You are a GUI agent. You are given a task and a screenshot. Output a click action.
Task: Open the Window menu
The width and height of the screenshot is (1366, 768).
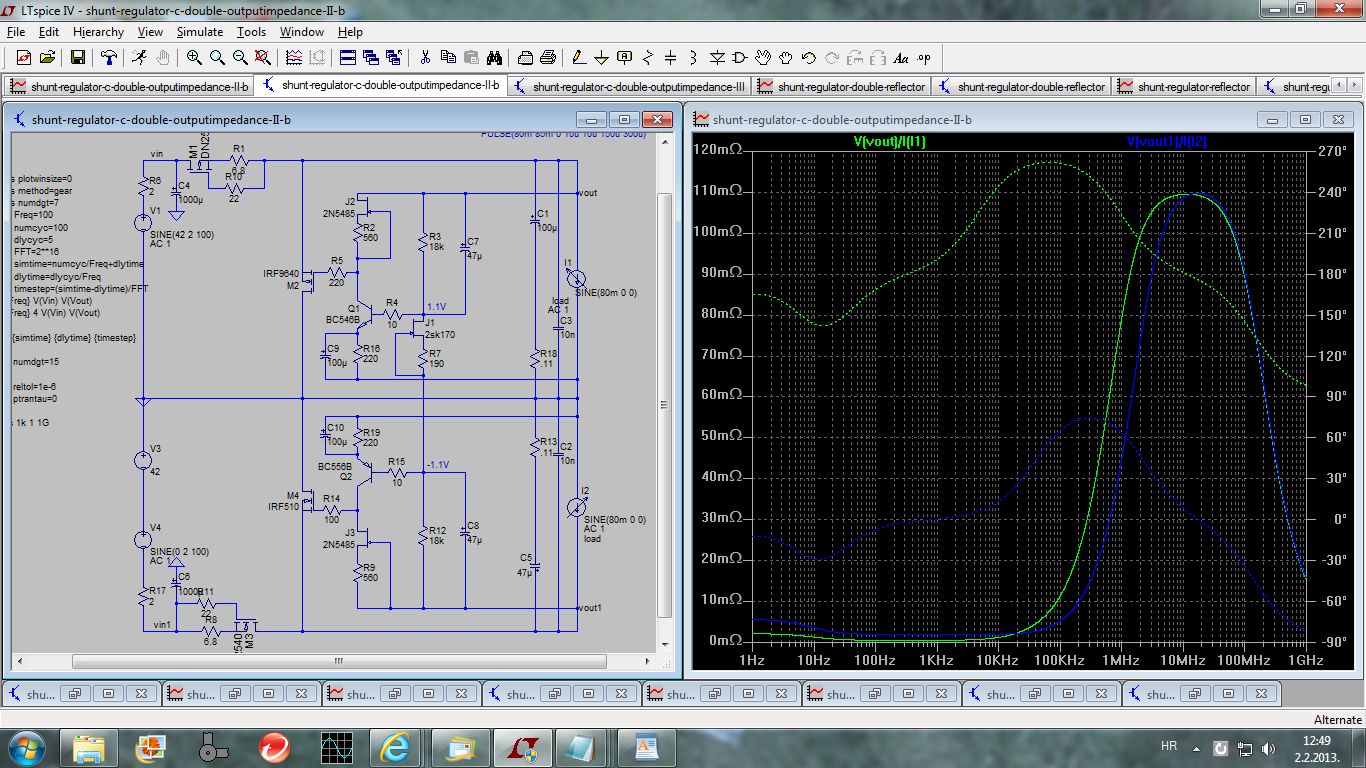(301, 32)
